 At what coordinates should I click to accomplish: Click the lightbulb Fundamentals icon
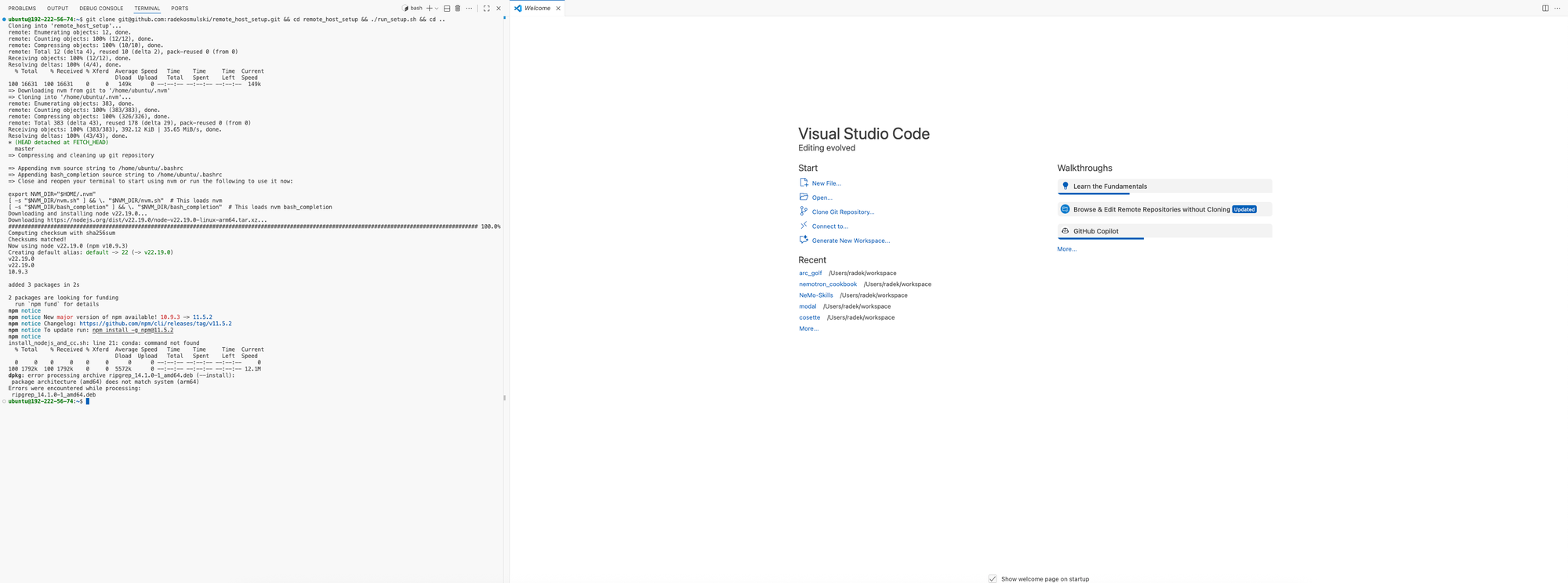click(1065, 186)
